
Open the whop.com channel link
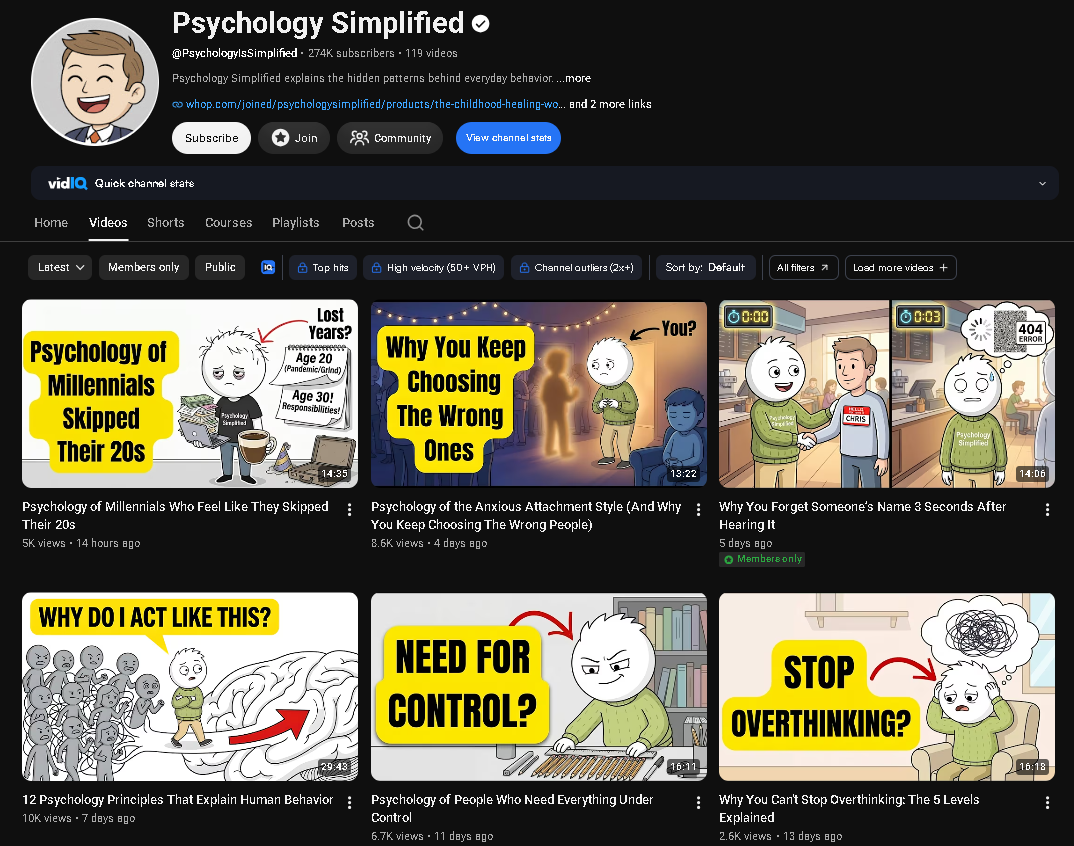(x=375, y=104)
